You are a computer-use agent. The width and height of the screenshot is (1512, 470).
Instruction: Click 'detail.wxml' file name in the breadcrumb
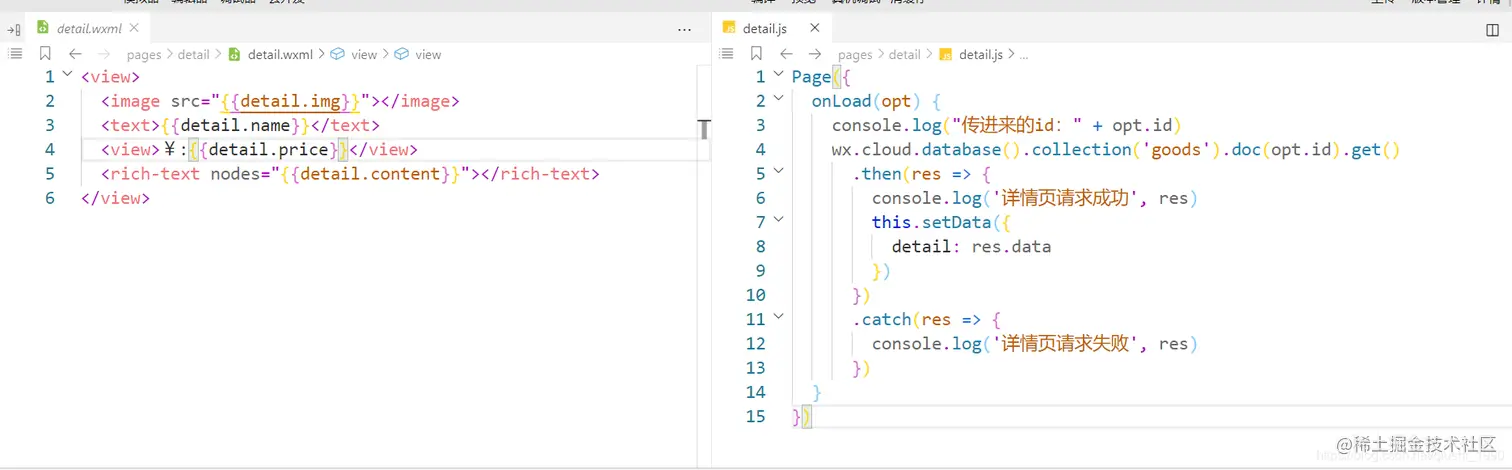pyautogui.click(x=280, y=54)
